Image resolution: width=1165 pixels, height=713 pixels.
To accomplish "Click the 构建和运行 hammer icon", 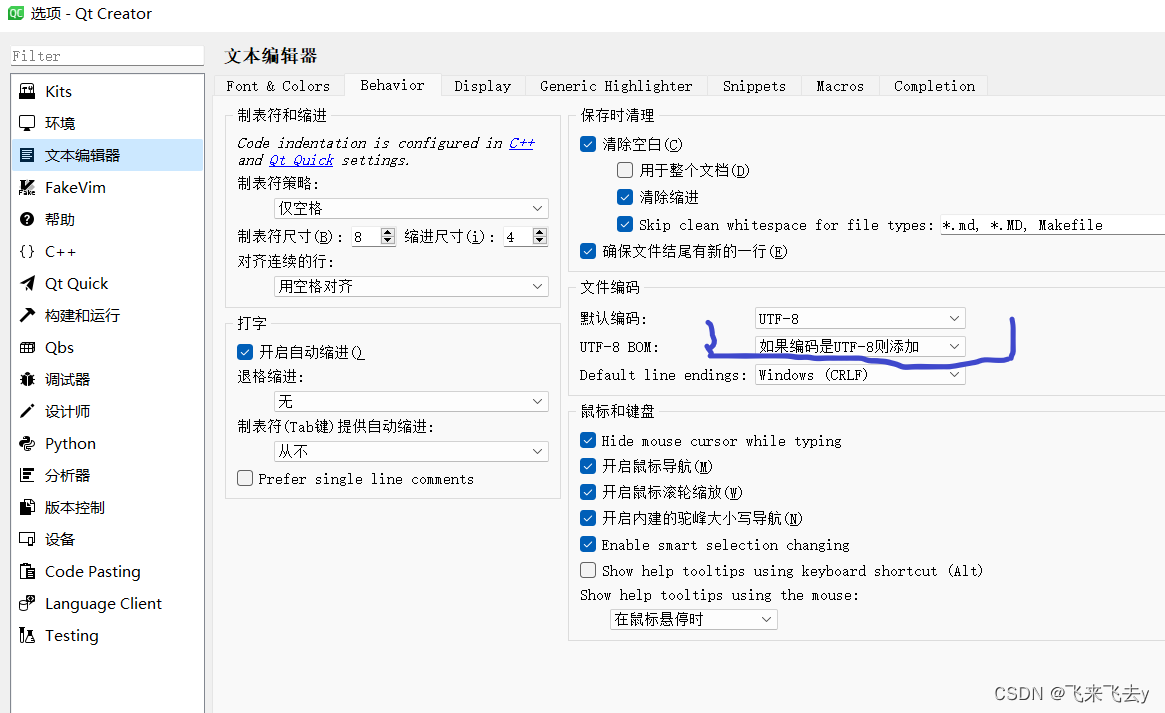I will pos(27,315).
